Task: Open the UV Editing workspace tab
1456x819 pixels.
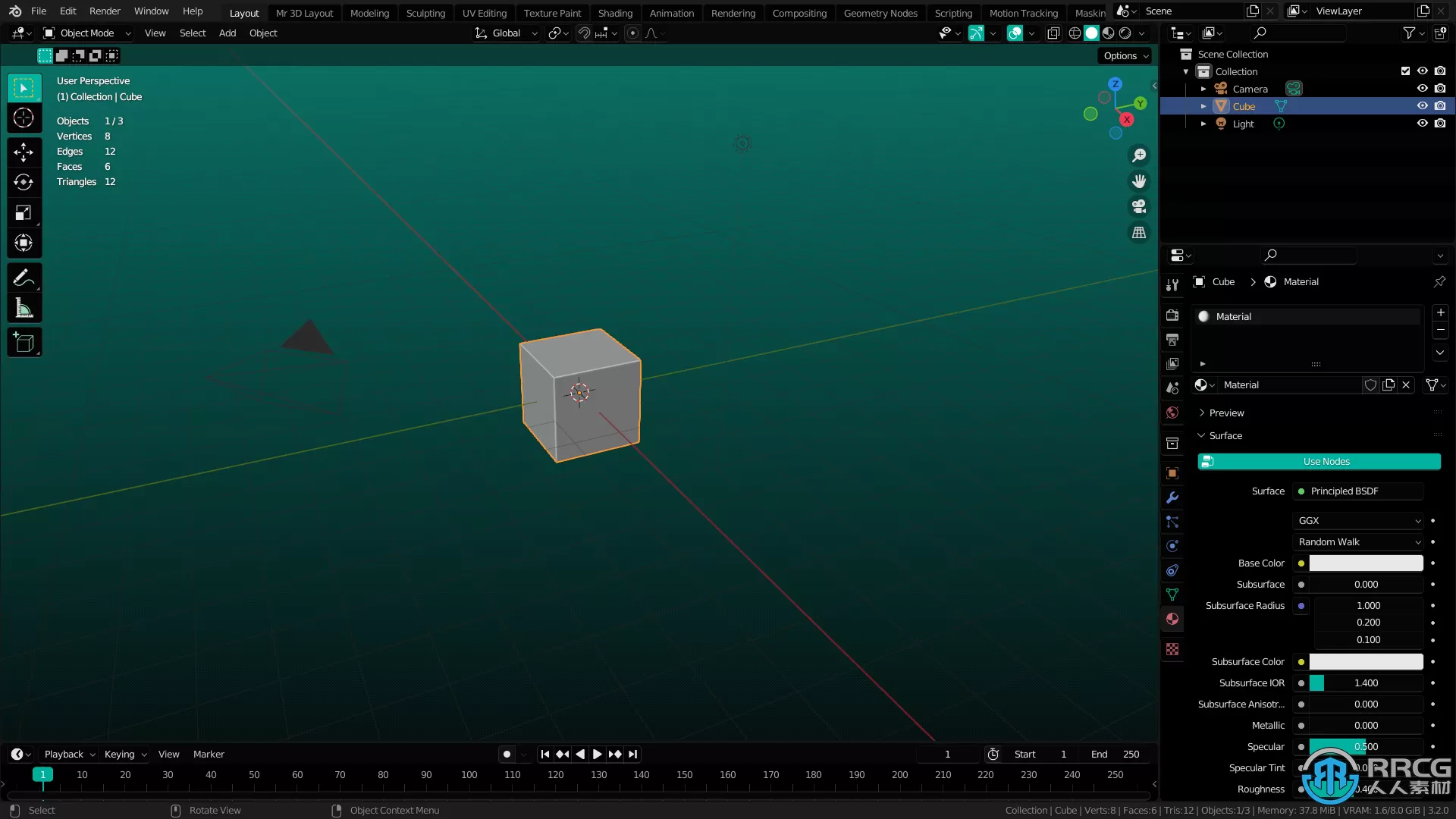Action: pyautogui.click(x=484, y=12)
